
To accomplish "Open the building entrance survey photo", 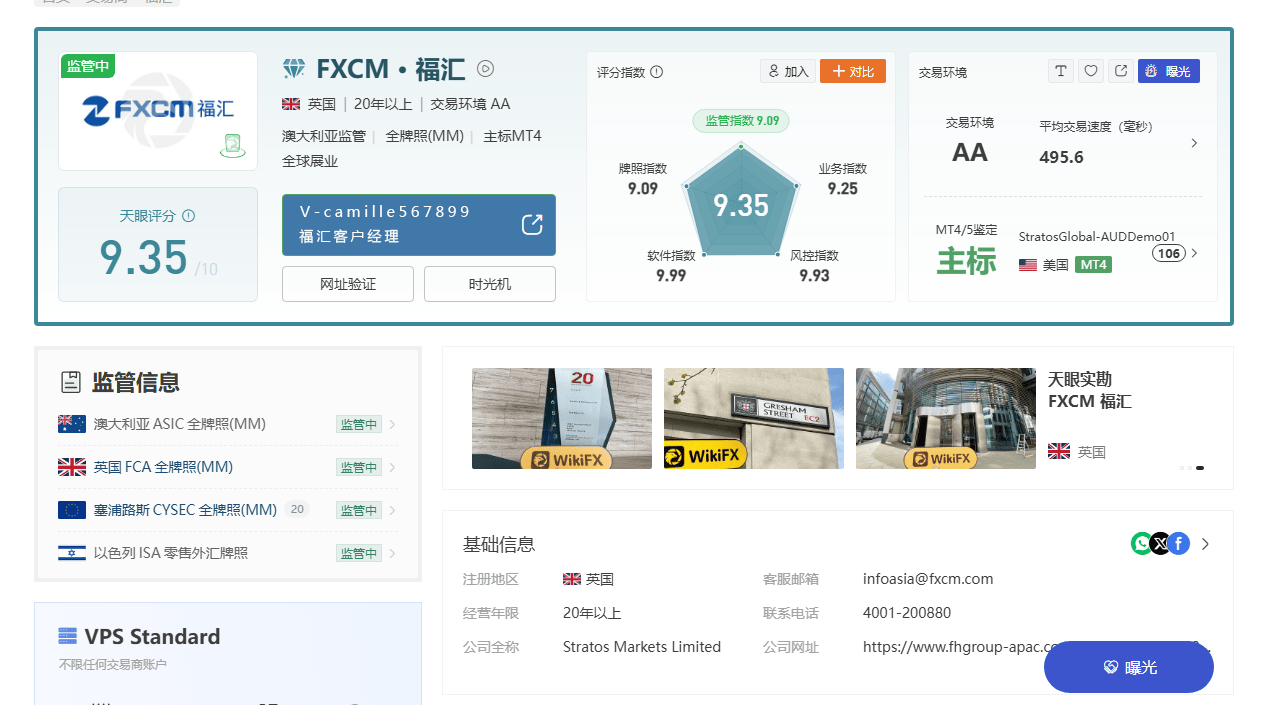I will [946, 418].
